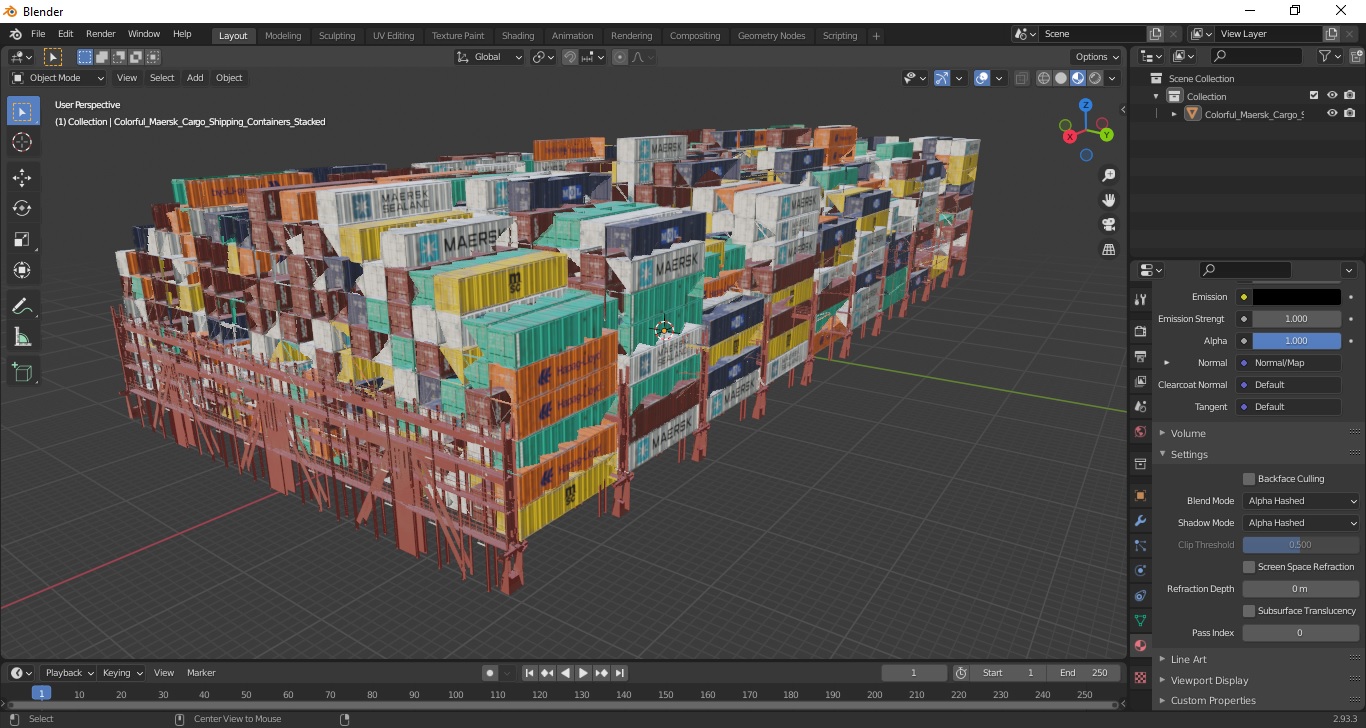1366x728 pixels.
Task: Switch to Wireframe viewport shading
Action: [1044, 78]
